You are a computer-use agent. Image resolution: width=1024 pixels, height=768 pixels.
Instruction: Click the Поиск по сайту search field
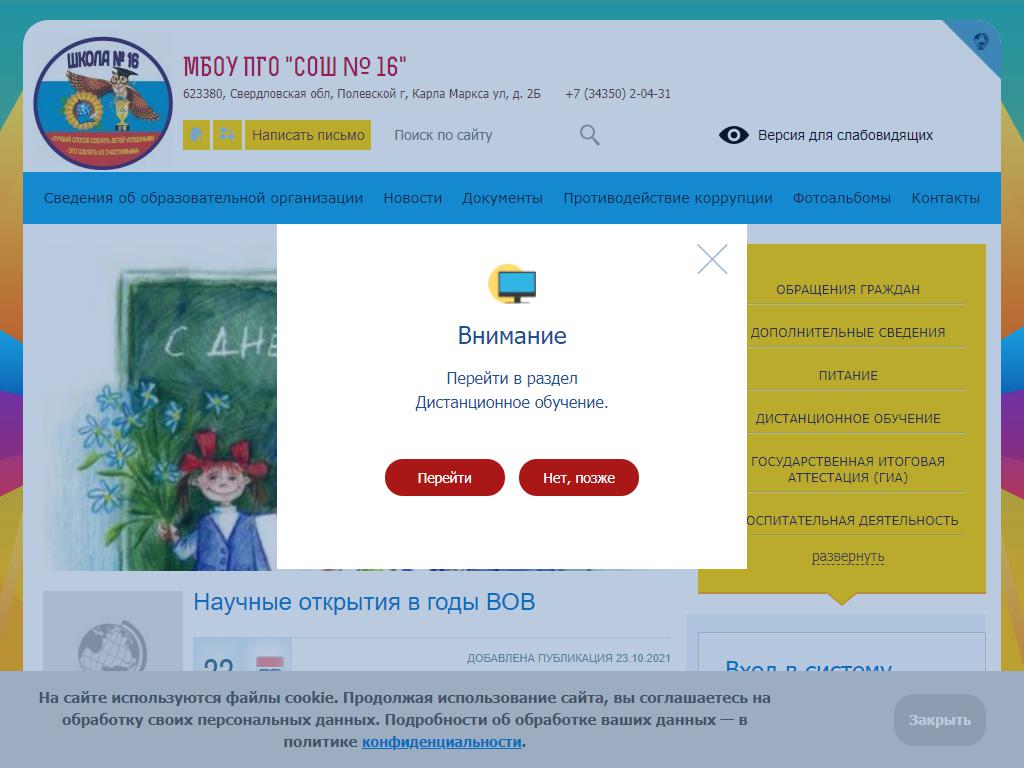coord(480,135)
